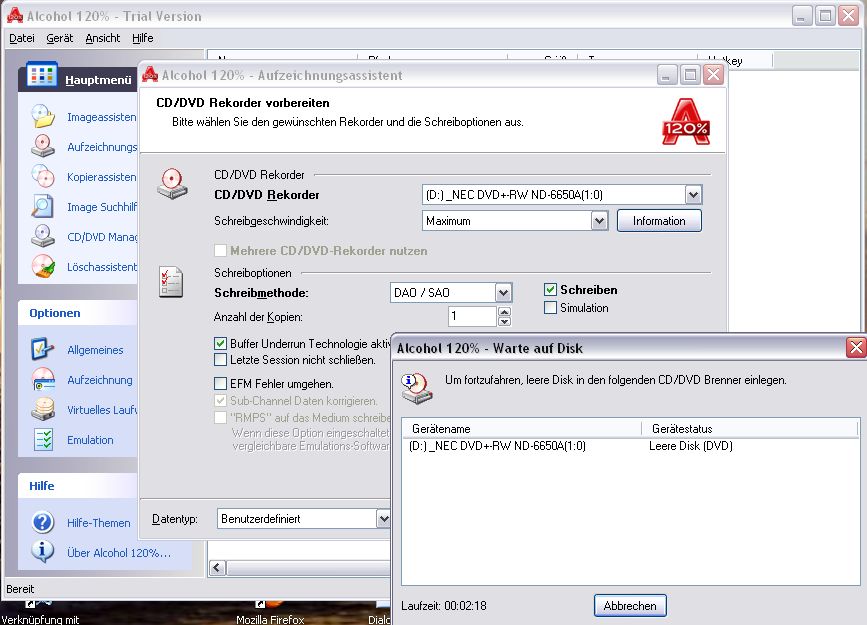Open Hilfe-Themen link
Screen dimensions: 867x625
point(98,523)
